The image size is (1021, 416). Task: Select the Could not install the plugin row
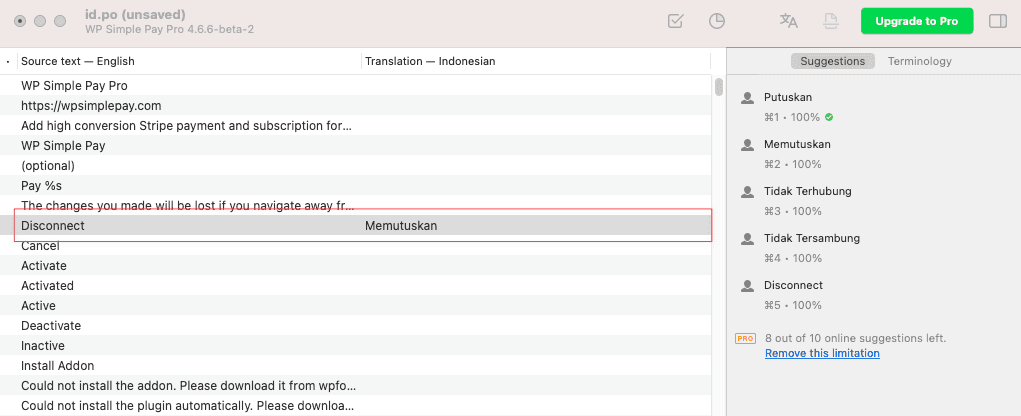356,406
